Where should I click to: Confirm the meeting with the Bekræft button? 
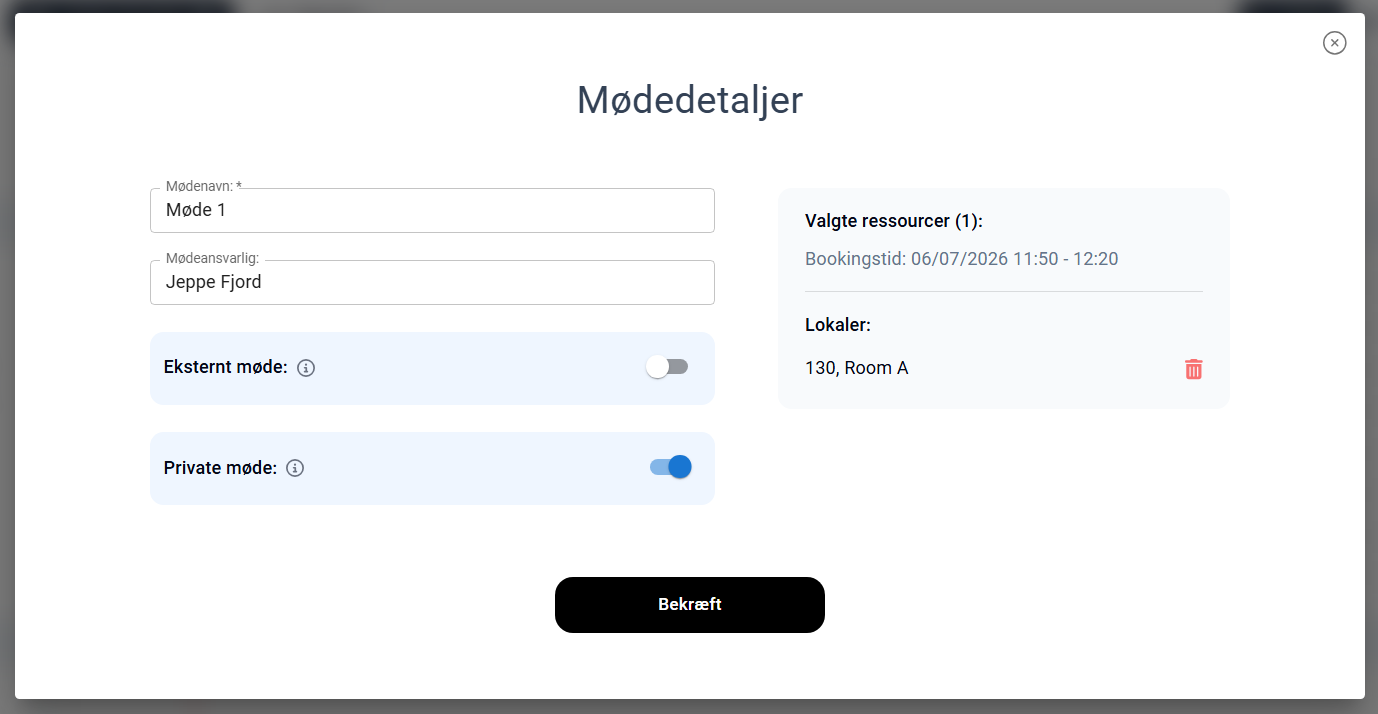point(690,605)
